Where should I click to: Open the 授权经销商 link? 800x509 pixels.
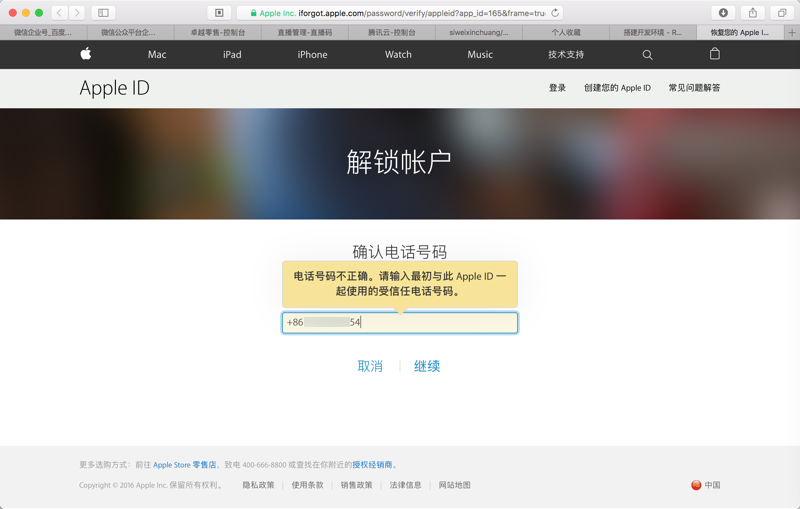tap(372, 465)
